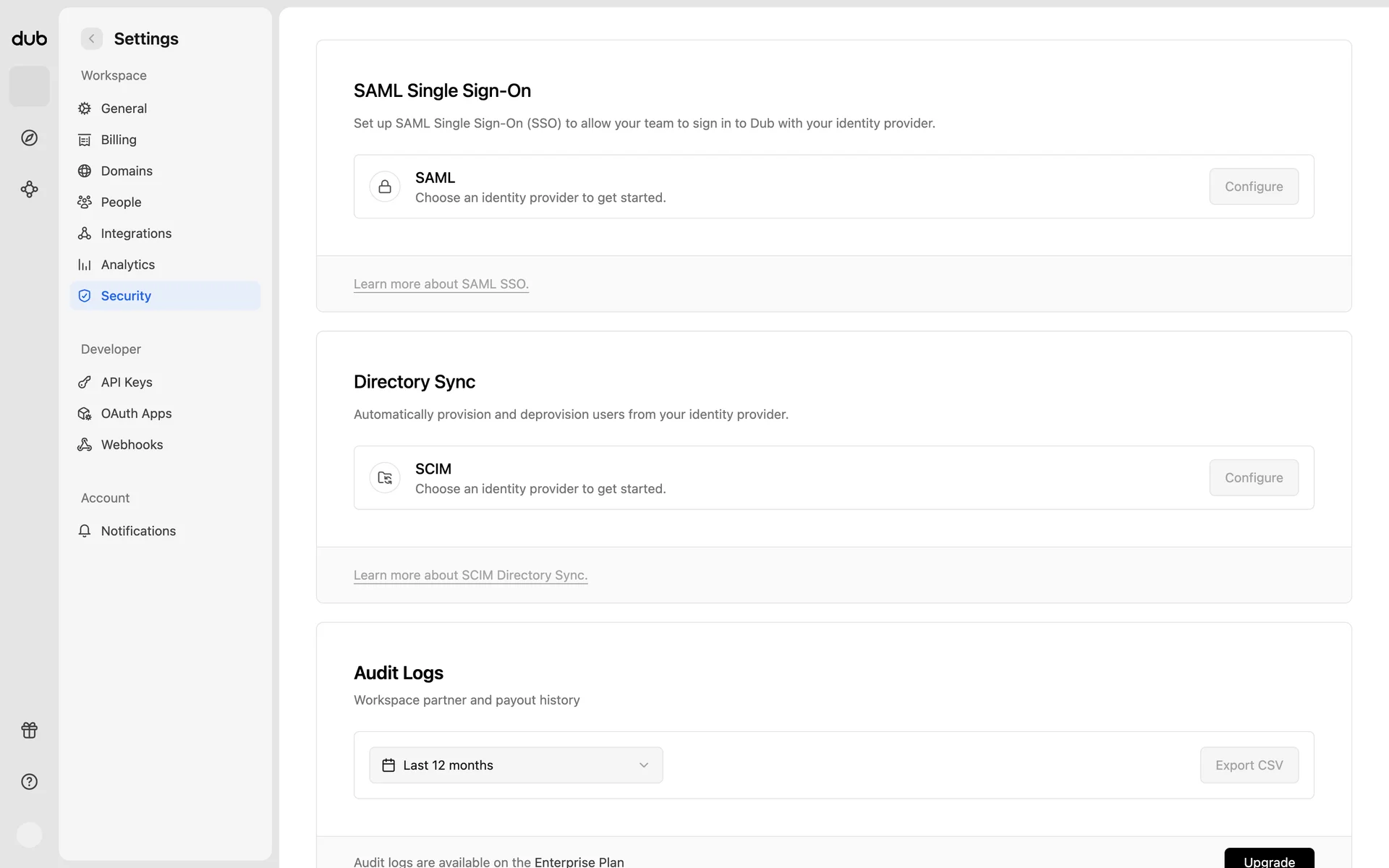Select Domains in the sidebar
This screenshot has width=1389, height=868.
pos(127,171)
